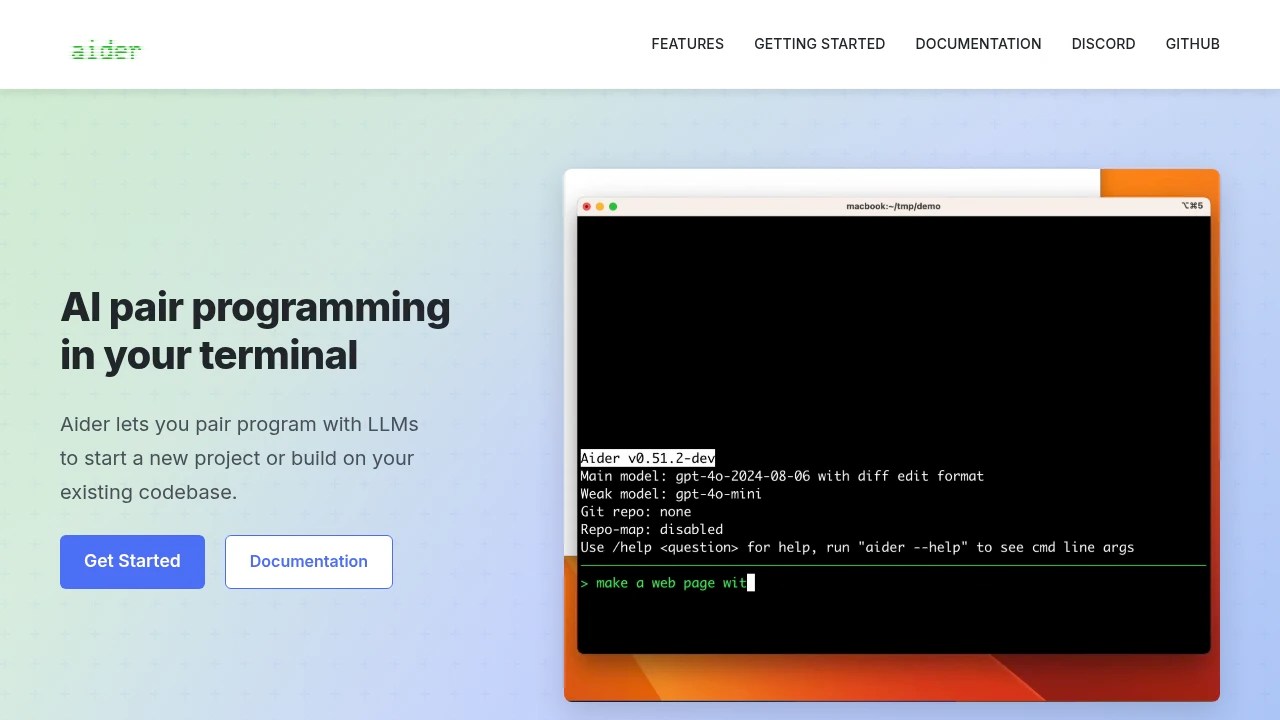The image size is (1280, 720).
Task: Click the ⌥⌘5 shortcut indicator
Action: pos(1192,205)
